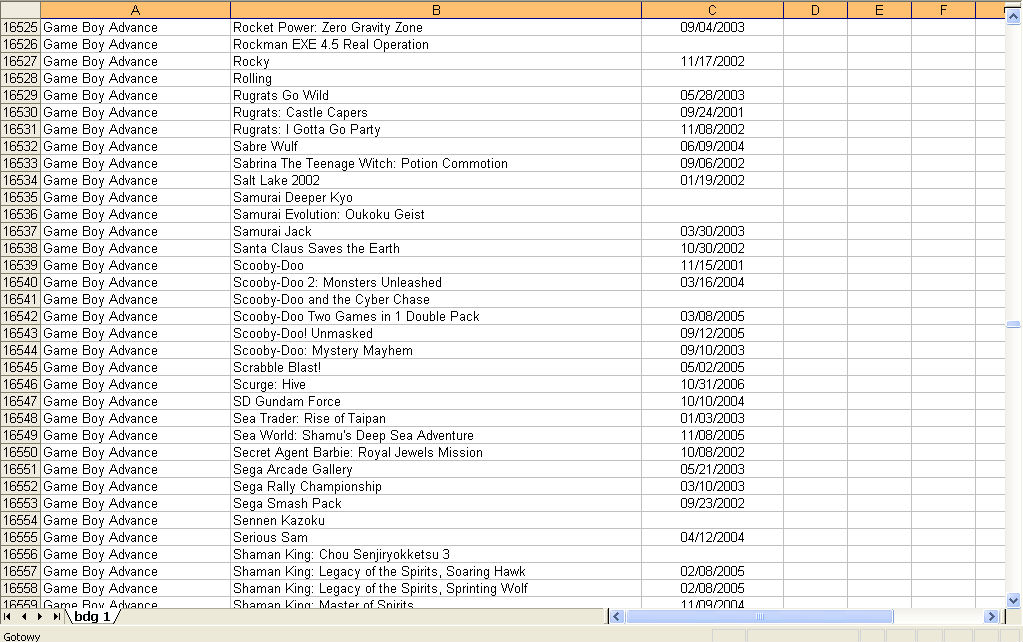Click the horizontal scrollbar thumb
The height and width of the screenshot is (642, 1023).
759,617
